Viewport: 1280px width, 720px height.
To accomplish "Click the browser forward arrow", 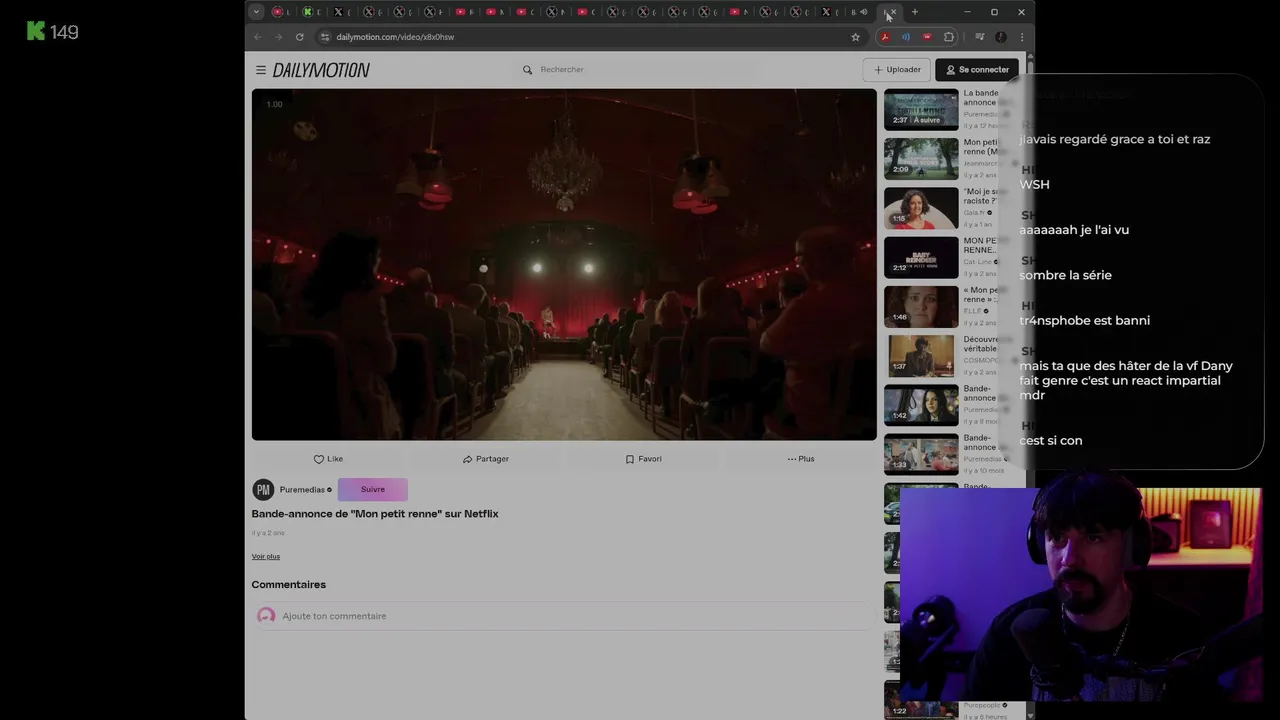I will [278, 37].
